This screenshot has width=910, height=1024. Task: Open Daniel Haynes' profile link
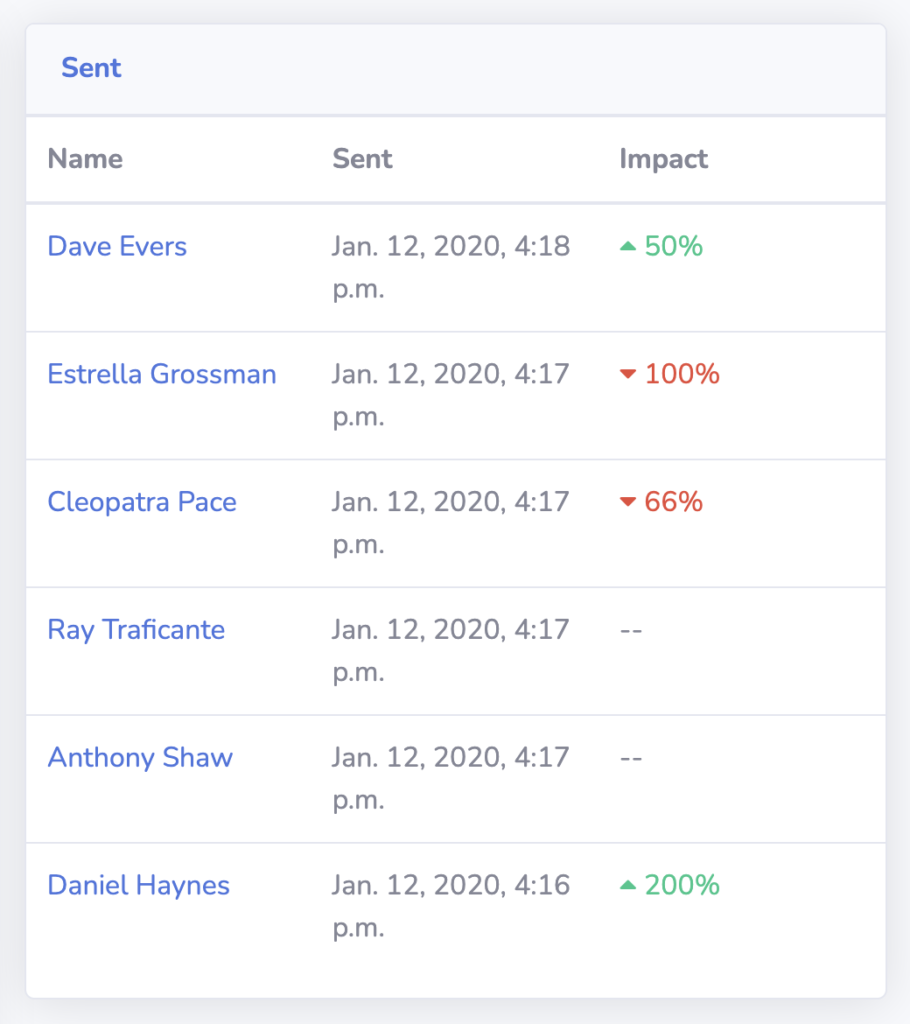tap(138, 886)
